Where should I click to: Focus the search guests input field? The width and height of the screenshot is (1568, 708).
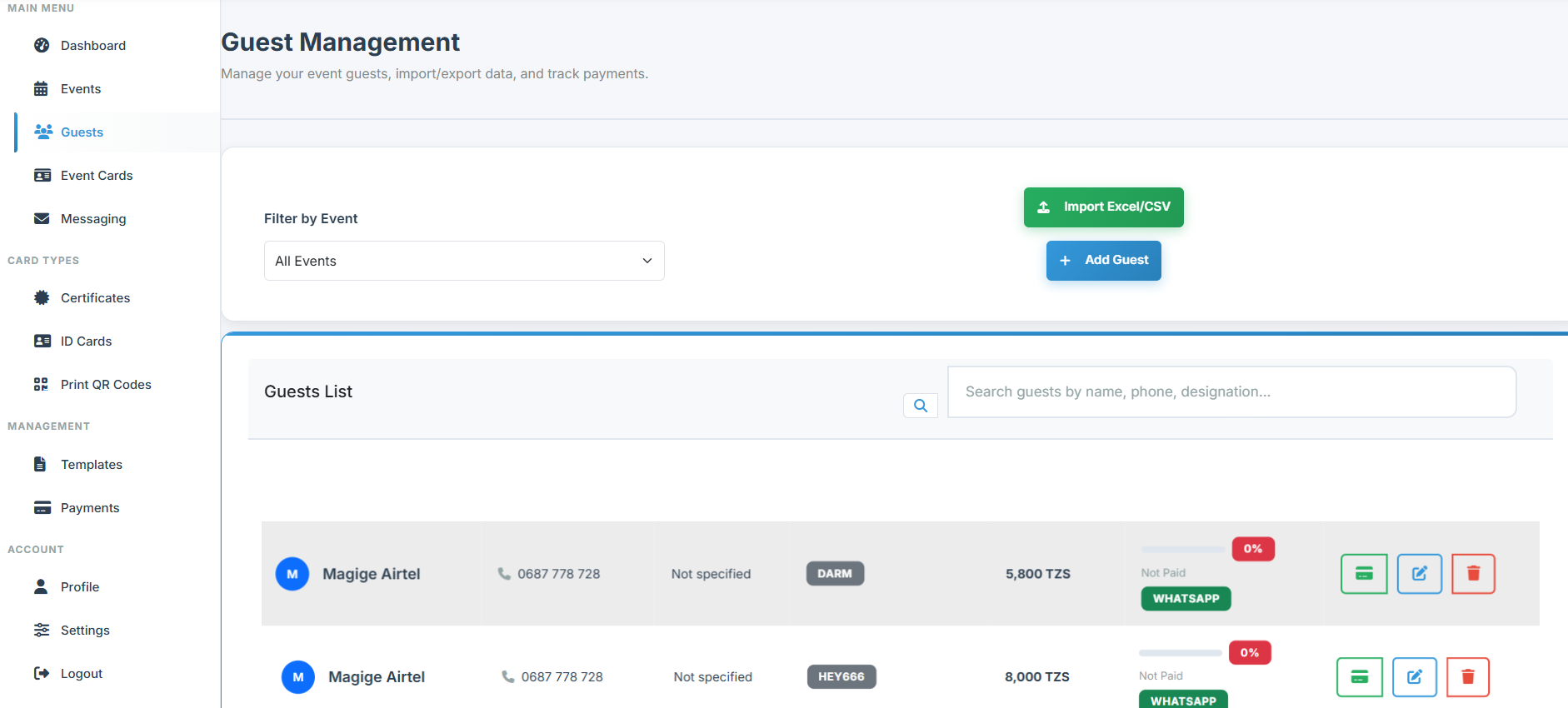pyautogui.click(x=1231, y=391)
